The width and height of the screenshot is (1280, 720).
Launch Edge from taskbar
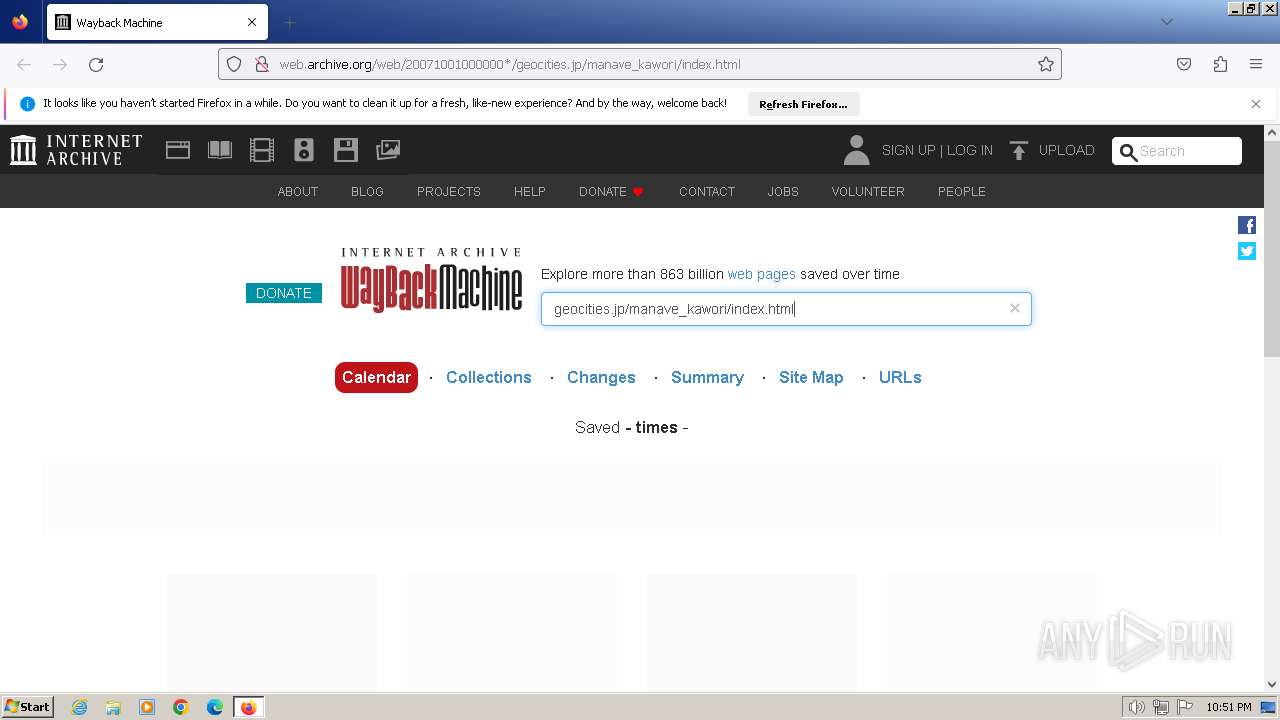215,707
